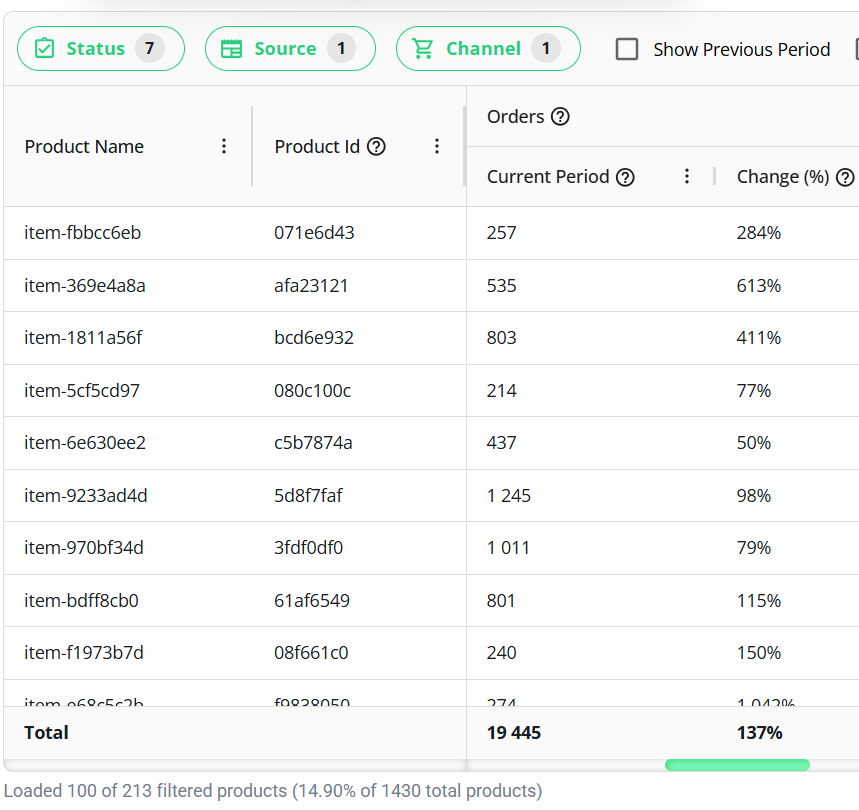Open the Source filter chip
The image size is (859, 810).
(289, 49)
